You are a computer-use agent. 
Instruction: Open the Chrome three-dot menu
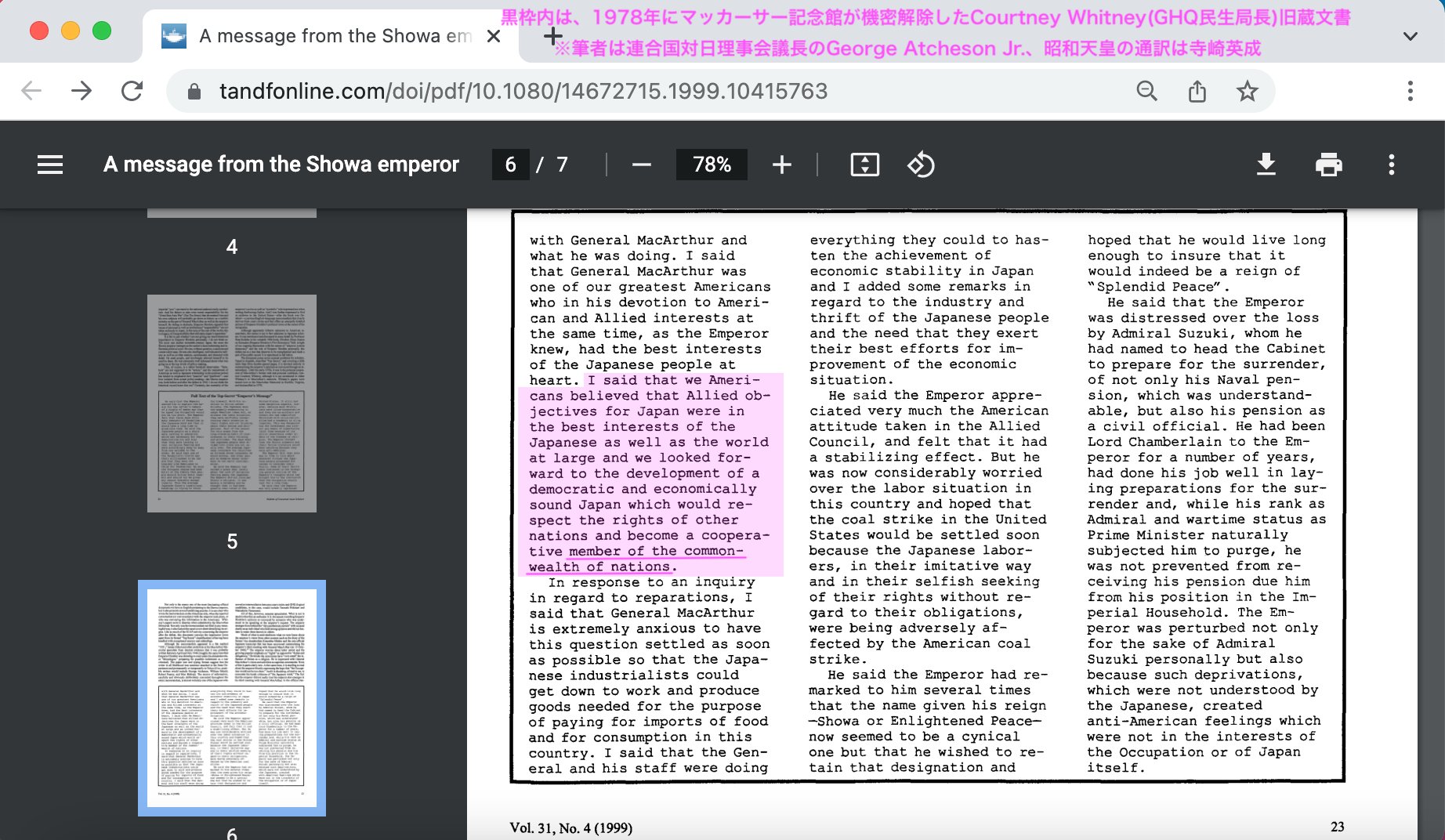tap(1410, 91)
